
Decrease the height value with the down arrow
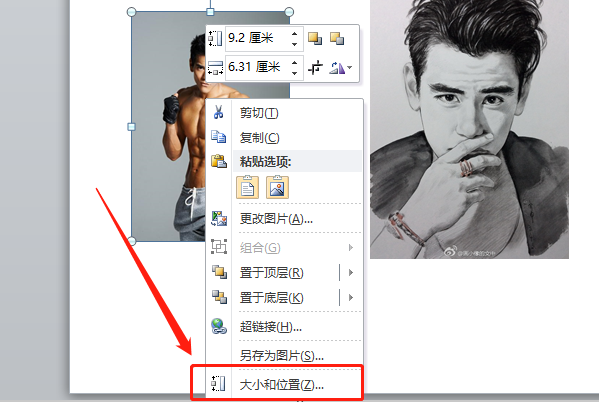(x=295, y=44)
